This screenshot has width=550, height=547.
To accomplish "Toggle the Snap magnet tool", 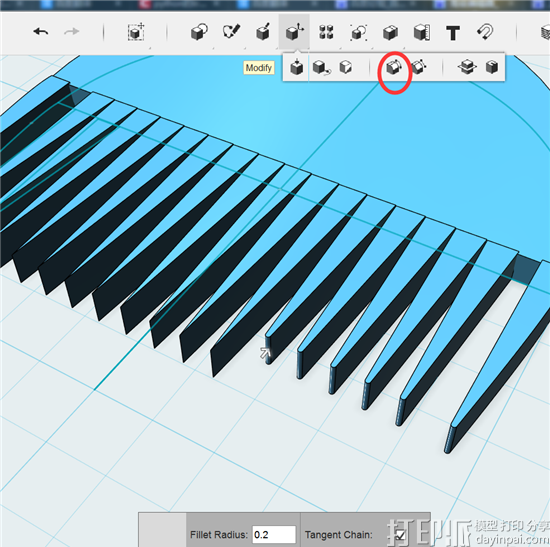I will click(485, 32).
